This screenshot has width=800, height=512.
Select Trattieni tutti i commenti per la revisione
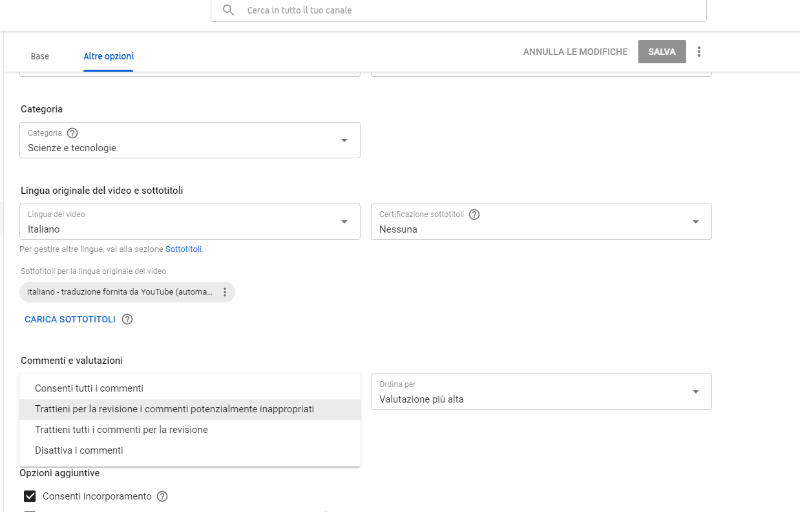[121, 430]
